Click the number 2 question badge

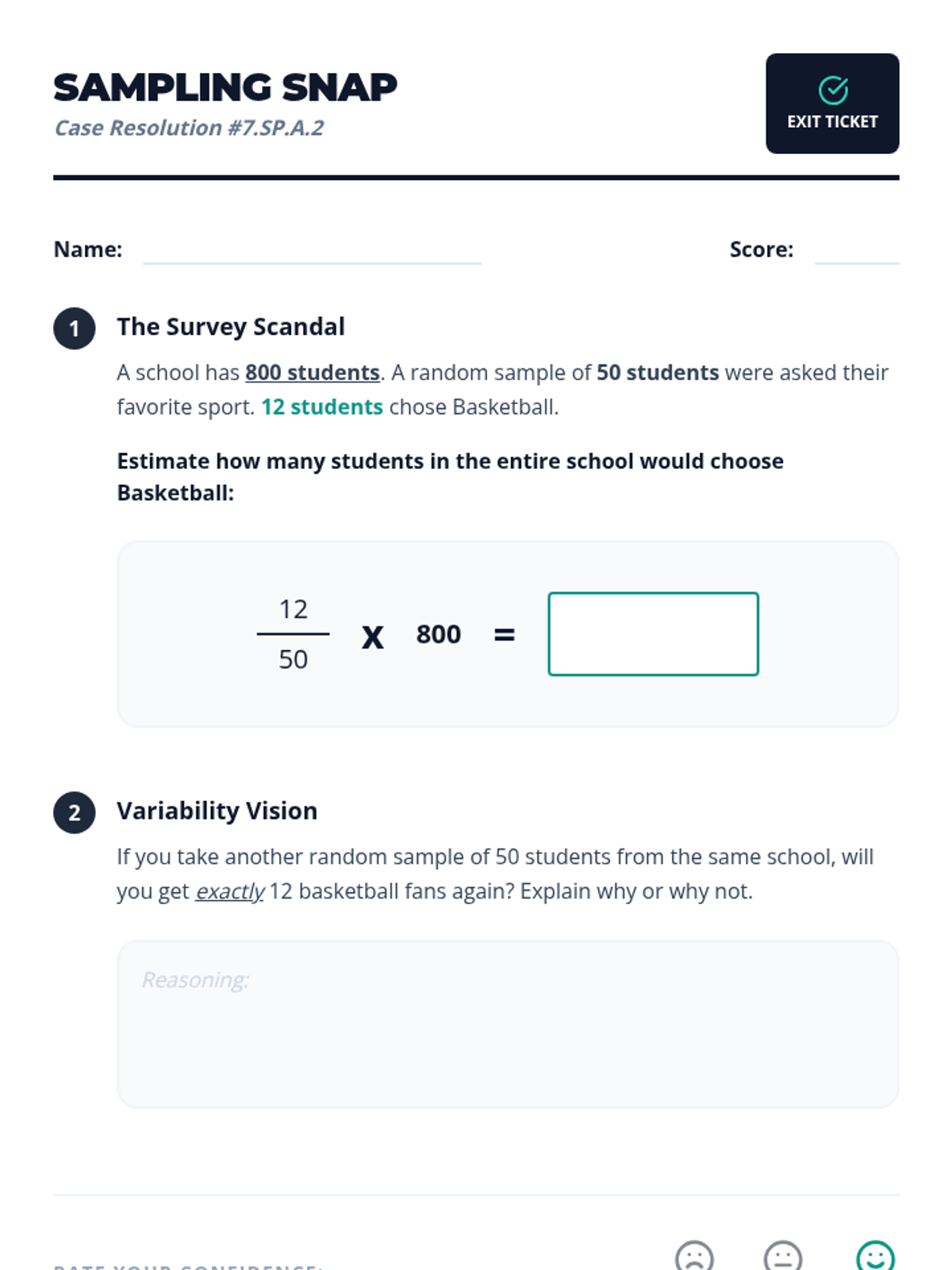tap(75, 813)
